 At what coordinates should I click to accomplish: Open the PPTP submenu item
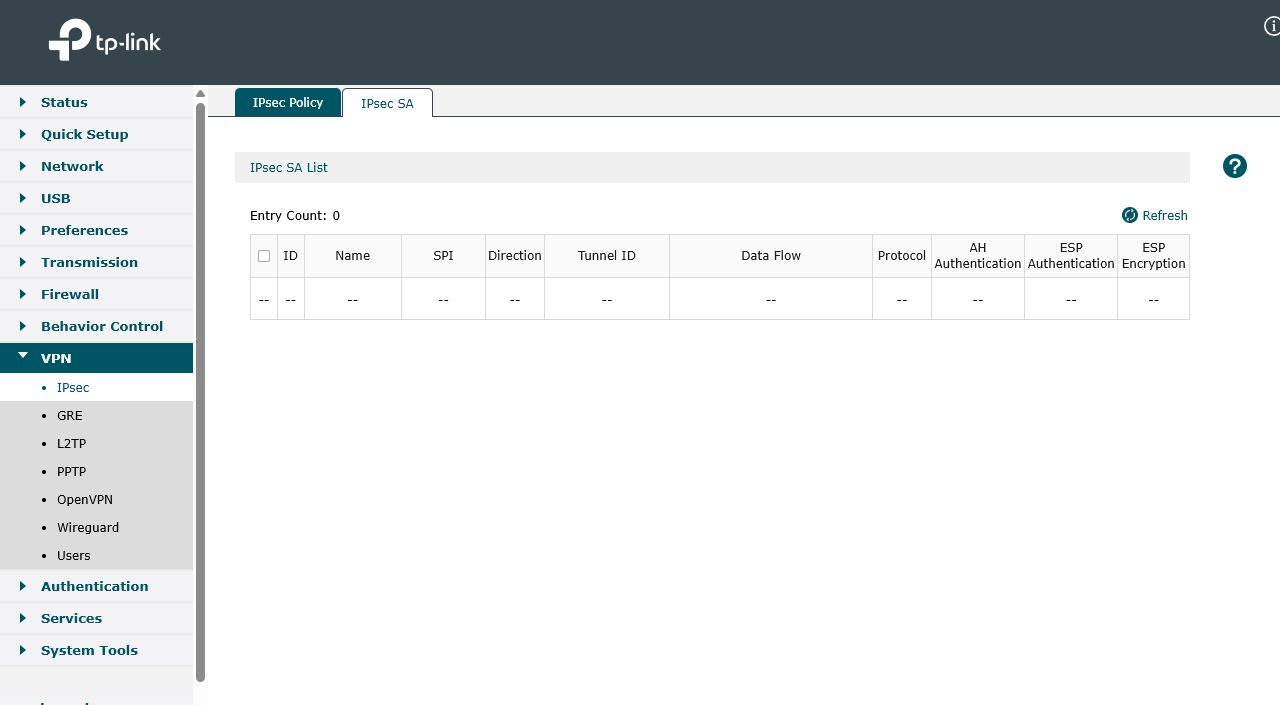96,471
